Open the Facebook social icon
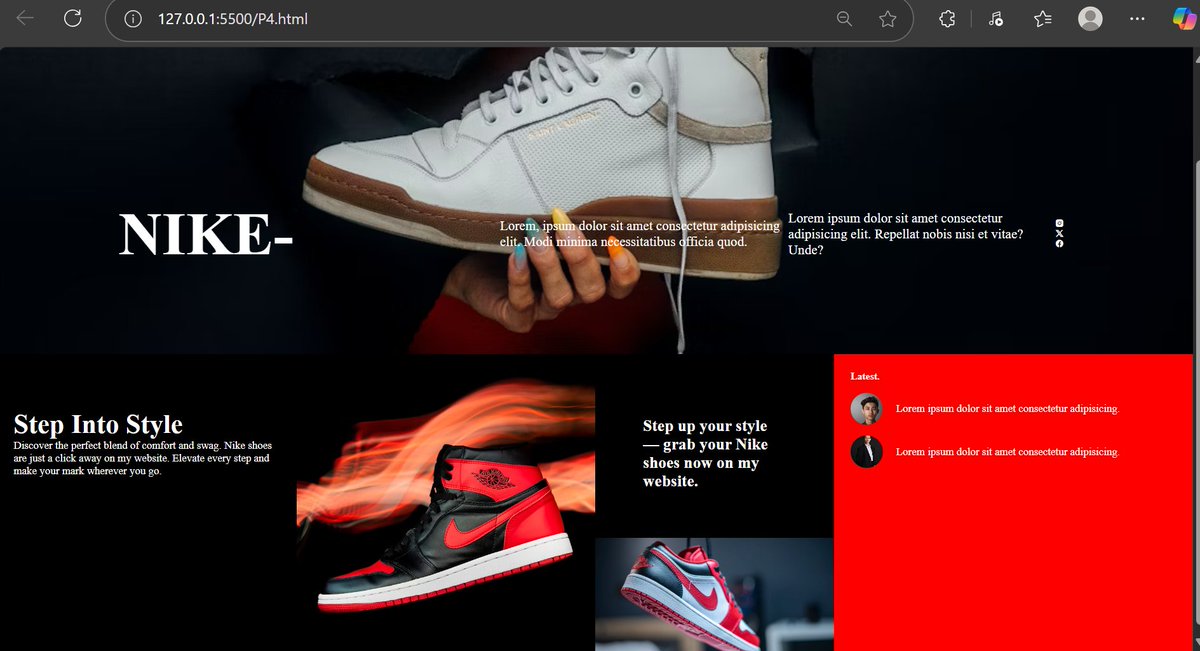Screen dimensions: 1200x651 pyautogui.click(x=1059, y=244)
